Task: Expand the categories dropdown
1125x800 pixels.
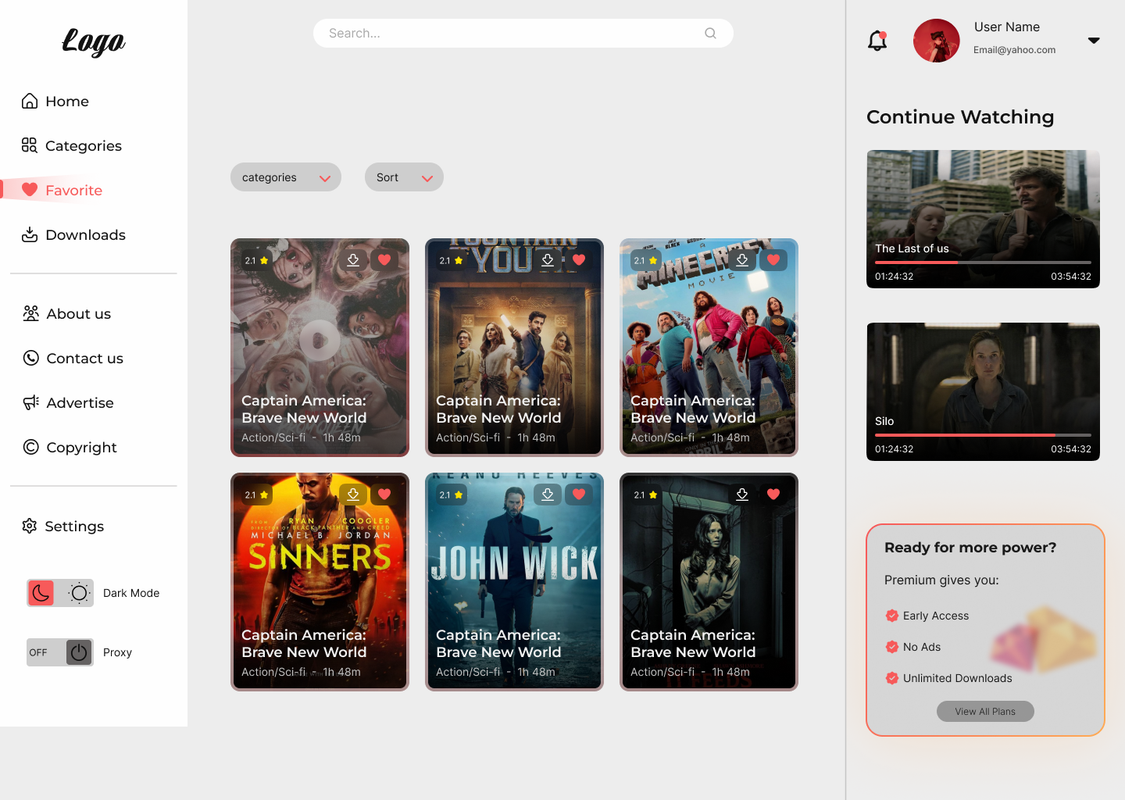Action: click(286, 177)
